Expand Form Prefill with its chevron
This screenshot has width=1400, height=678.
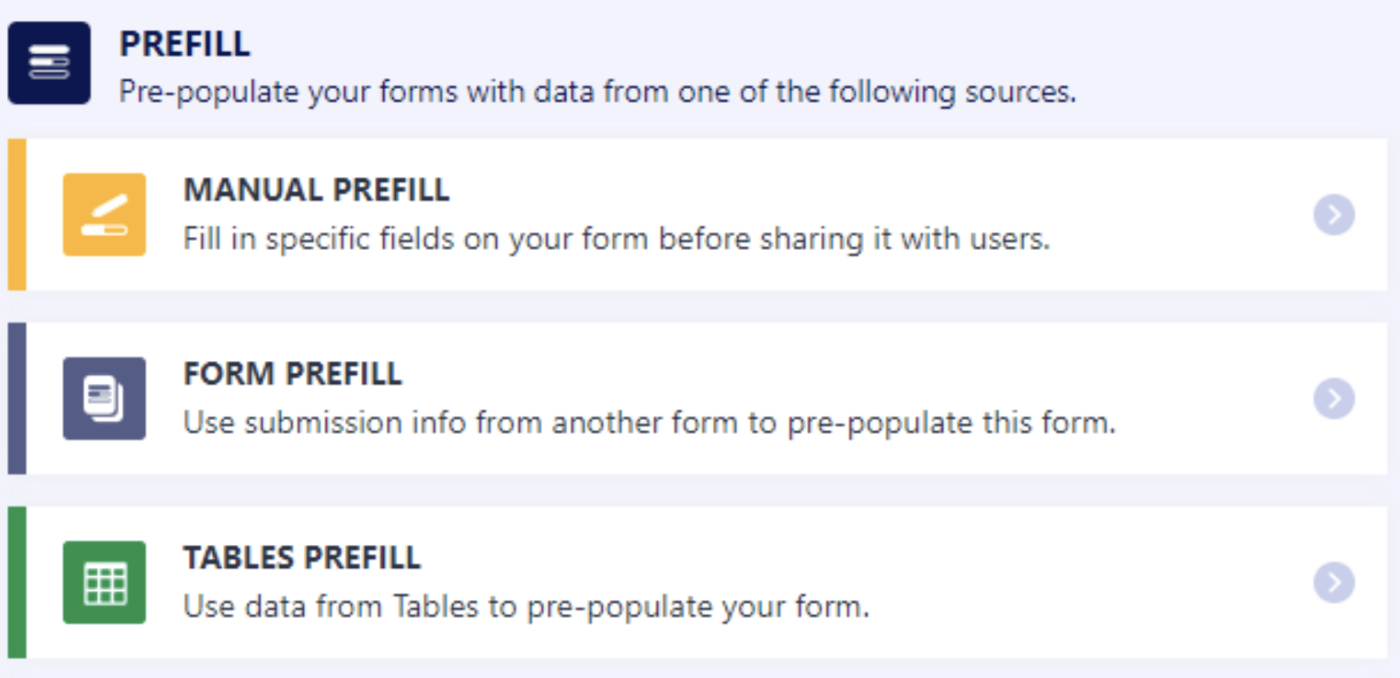(x=1334, y=398)
